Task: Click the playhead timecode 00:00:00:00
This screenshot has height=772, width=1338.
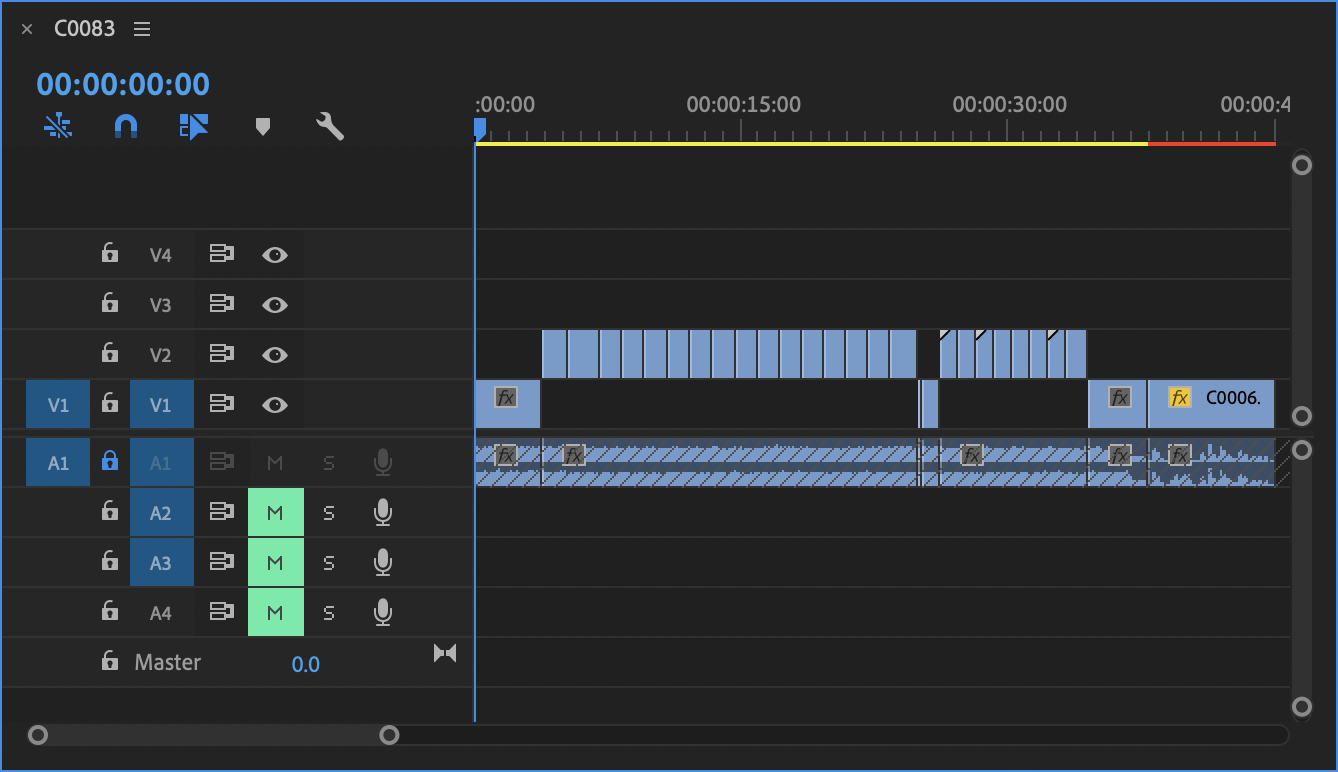Action: [x=123, y=84]
